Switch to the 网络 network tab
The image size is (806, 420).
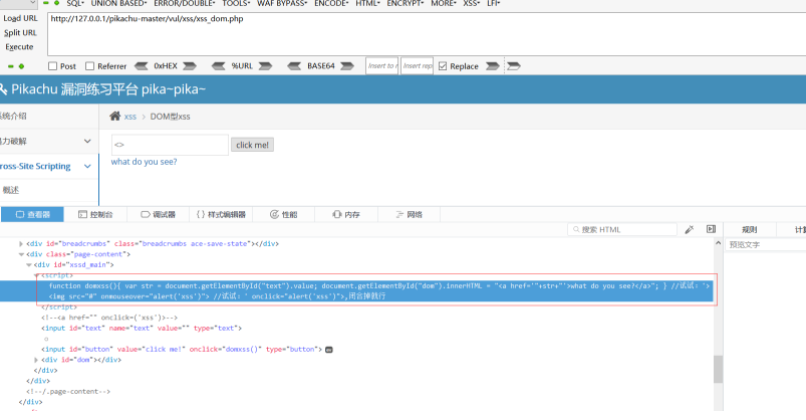click(409, 214)
